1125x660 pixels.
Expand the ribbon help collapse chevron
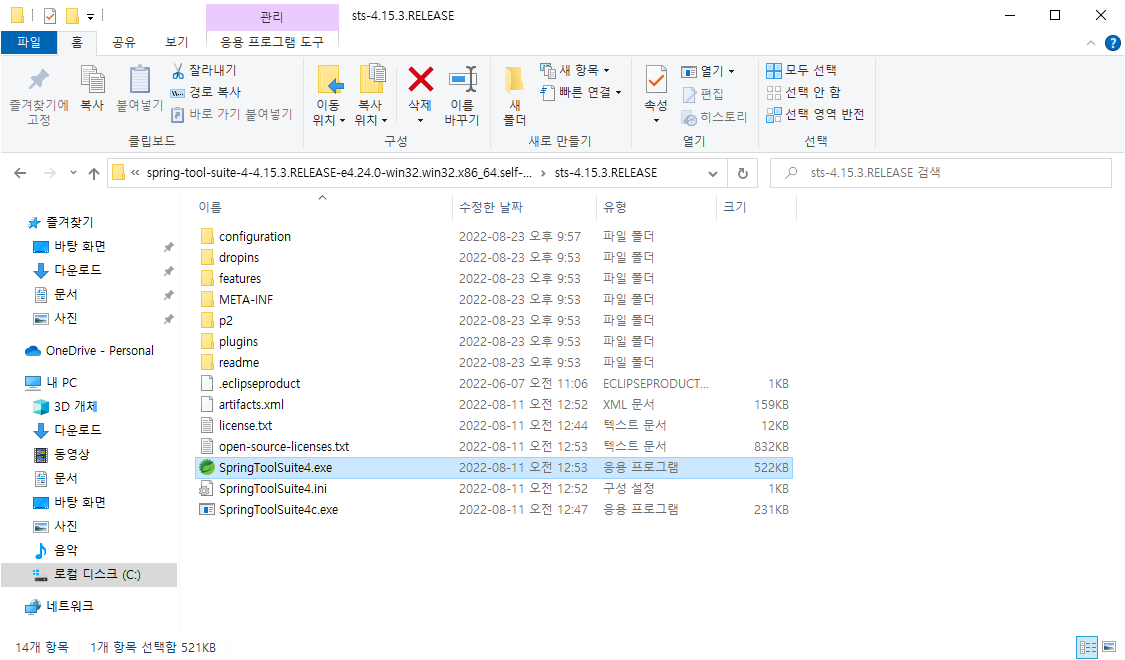click(x=1091, y=43)
